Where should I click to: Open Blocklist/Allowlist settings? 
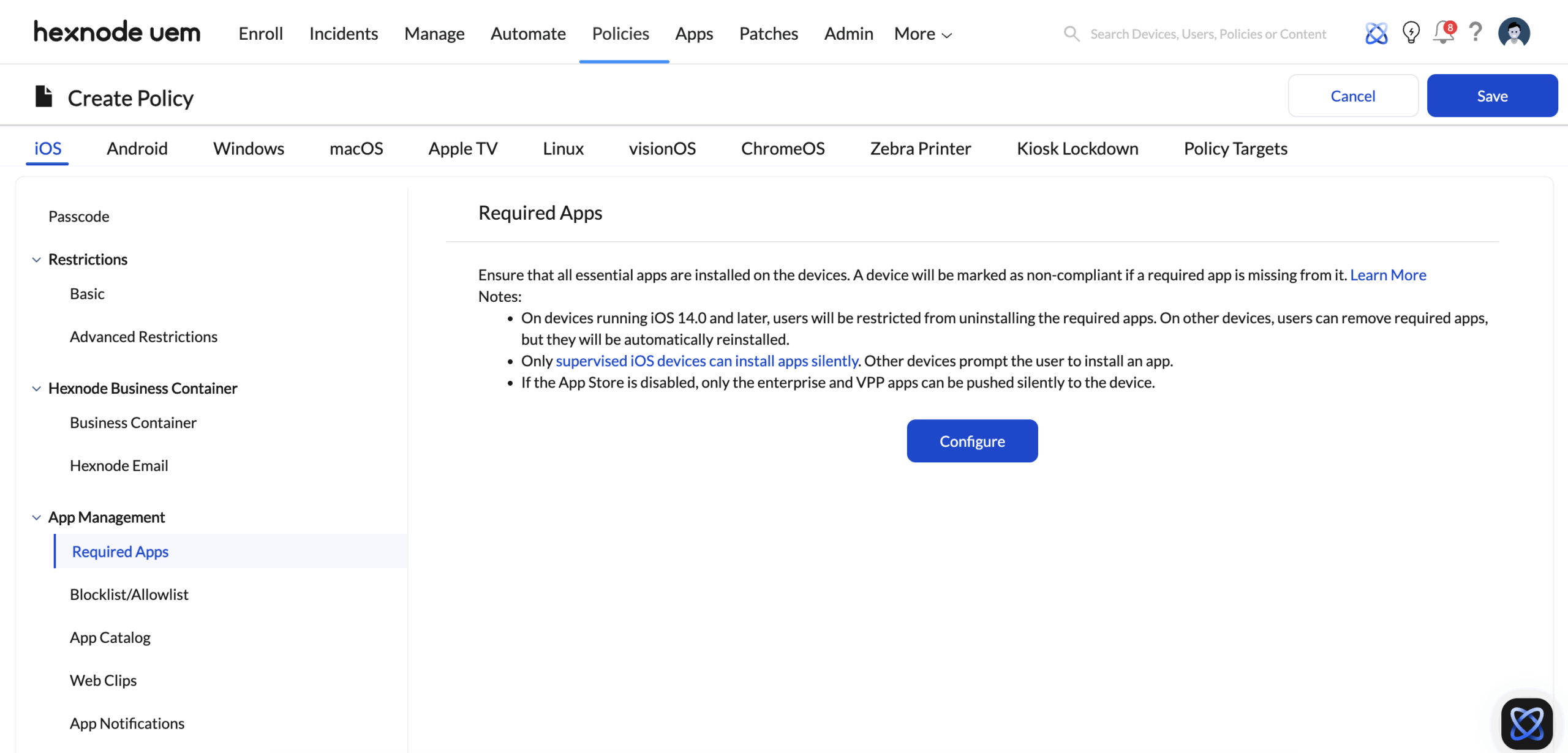[129, 594]
